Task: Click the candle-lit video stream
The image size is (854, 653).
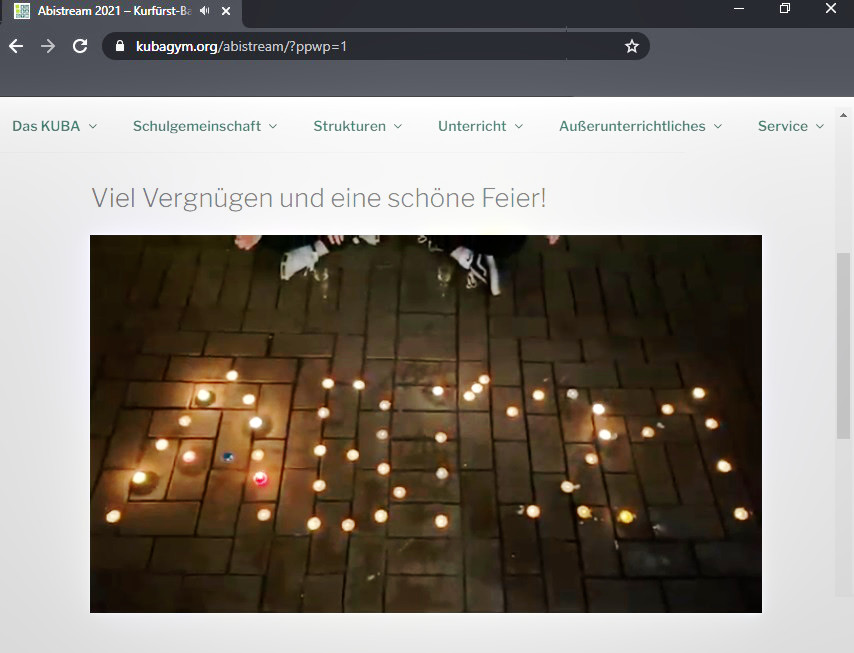Action: click(426, 424)
